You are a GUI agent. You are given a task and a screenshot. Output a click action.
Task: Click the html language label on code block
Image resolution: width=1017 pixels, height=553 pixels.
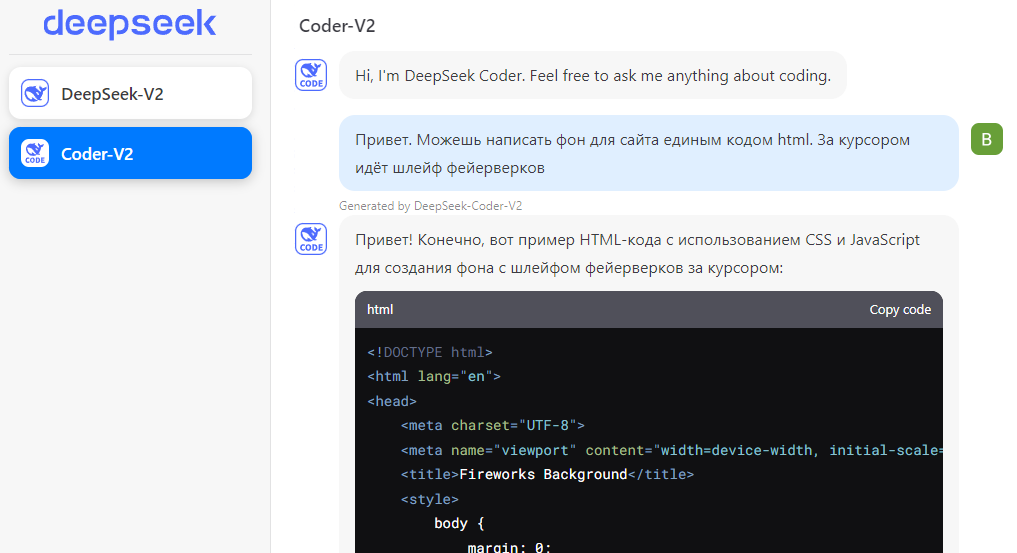click(x=380, y=310)
